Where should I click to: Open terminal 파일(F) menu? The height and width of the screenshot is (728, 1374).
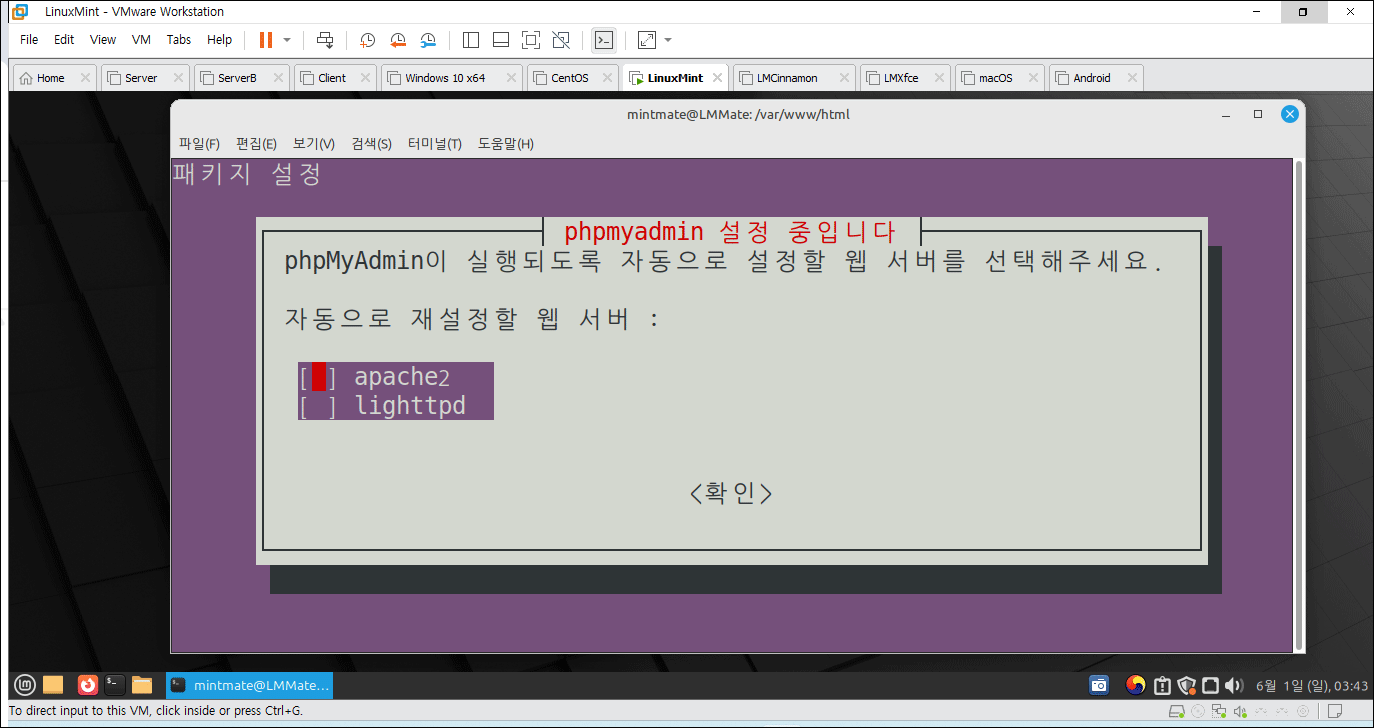[x=199, y=144]
